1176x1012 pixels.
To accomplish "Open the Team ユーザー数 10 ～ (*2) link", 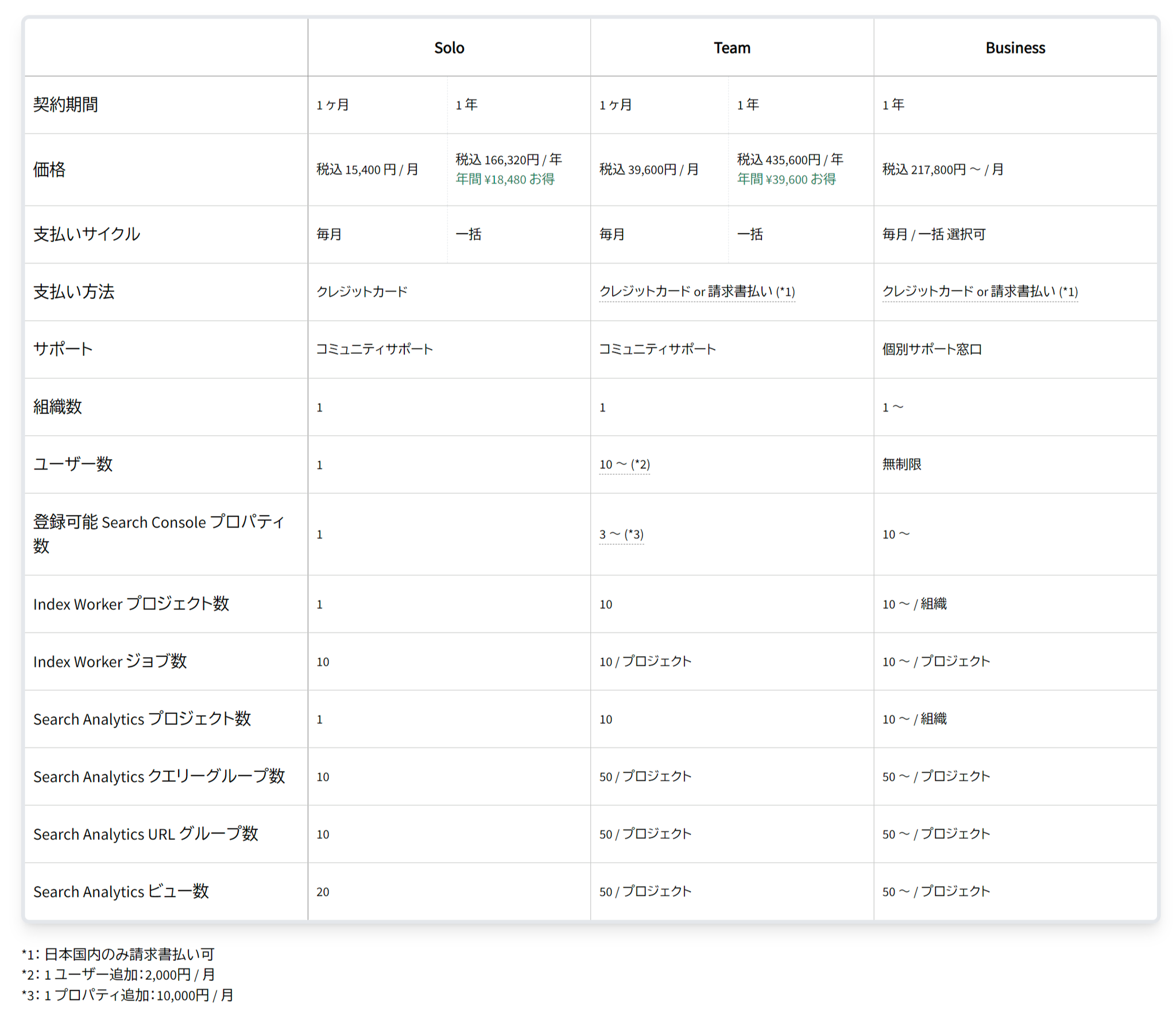I will [624, 464].
